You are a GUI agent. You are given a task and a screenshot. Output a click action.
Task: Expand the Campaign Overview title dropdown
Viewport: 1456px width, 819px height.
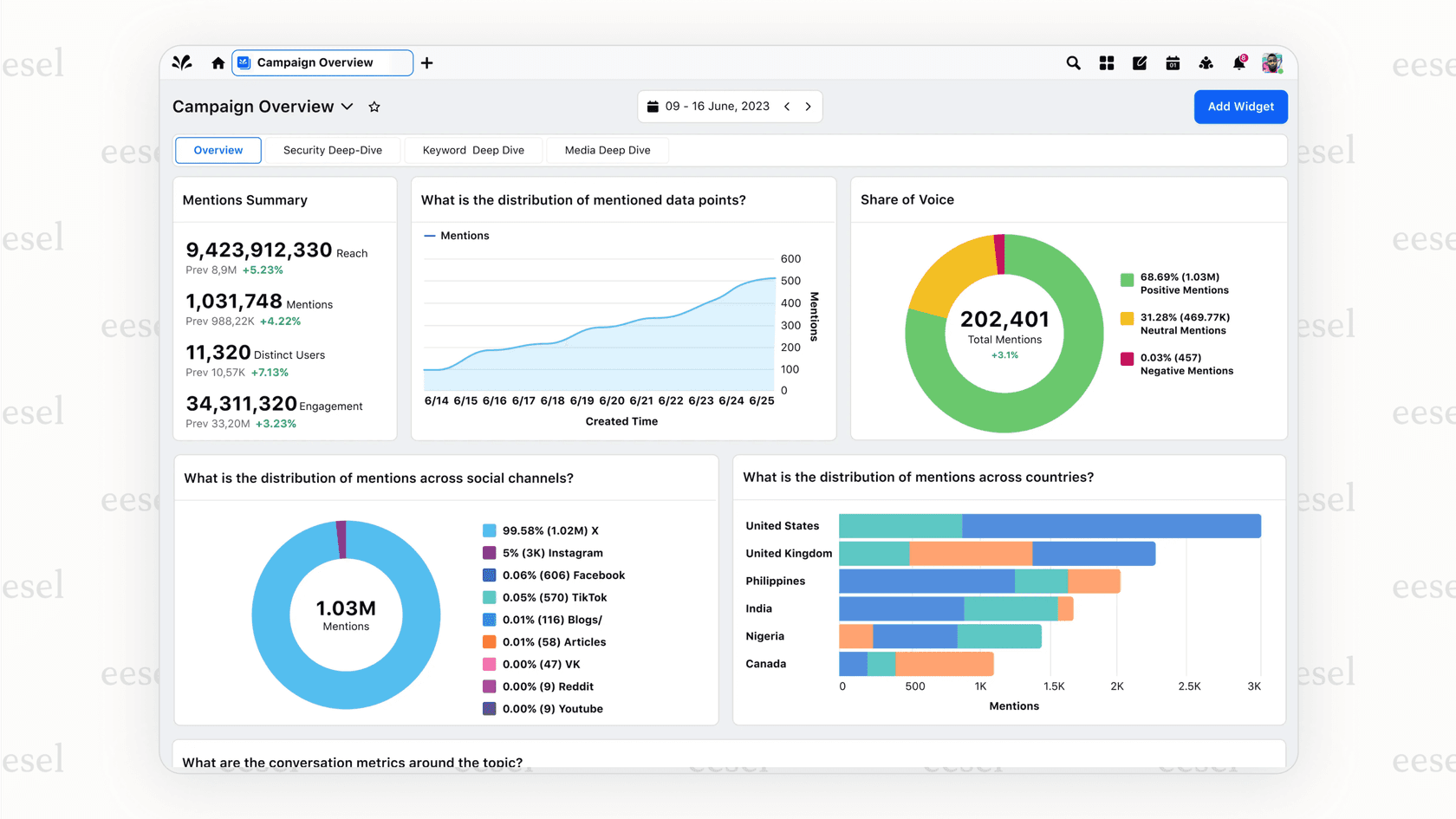click(x=347, y=106)
